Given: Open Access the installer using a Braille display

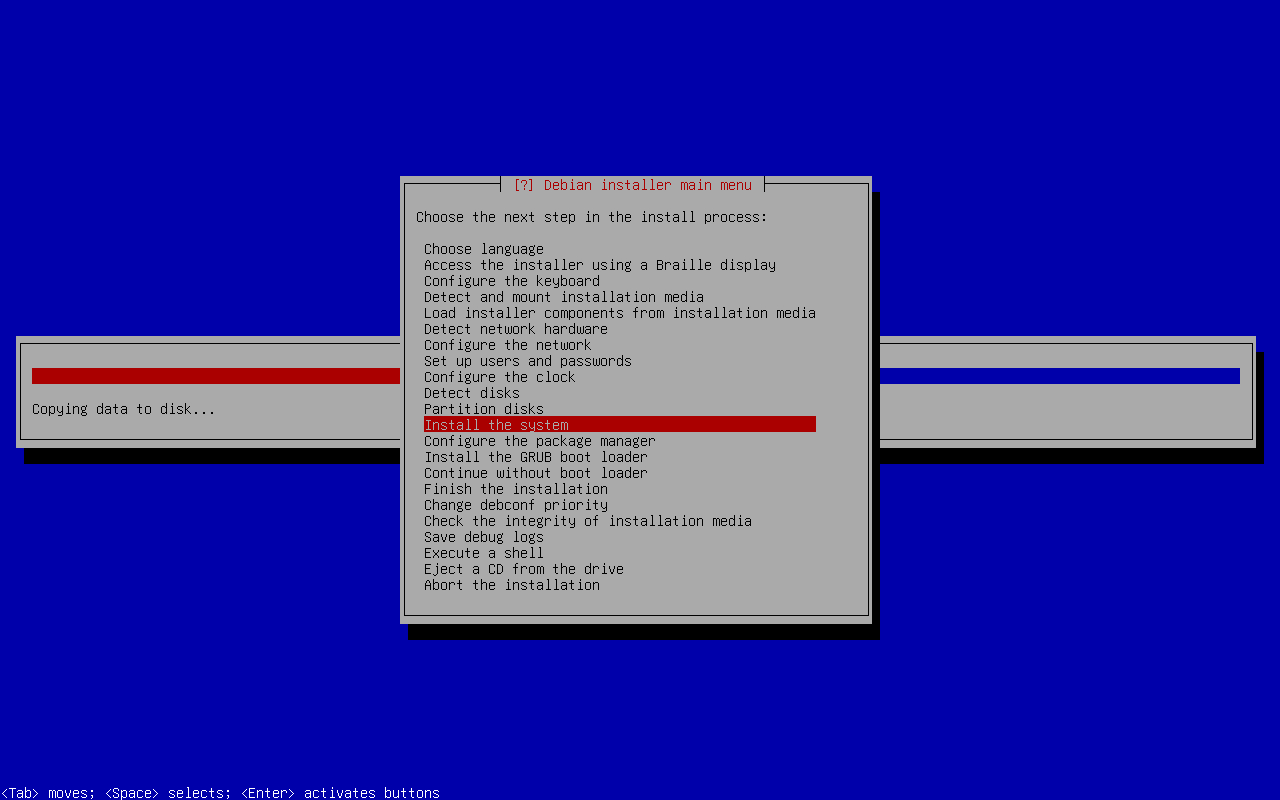Looking at the screenshot, I should [599, 265].
